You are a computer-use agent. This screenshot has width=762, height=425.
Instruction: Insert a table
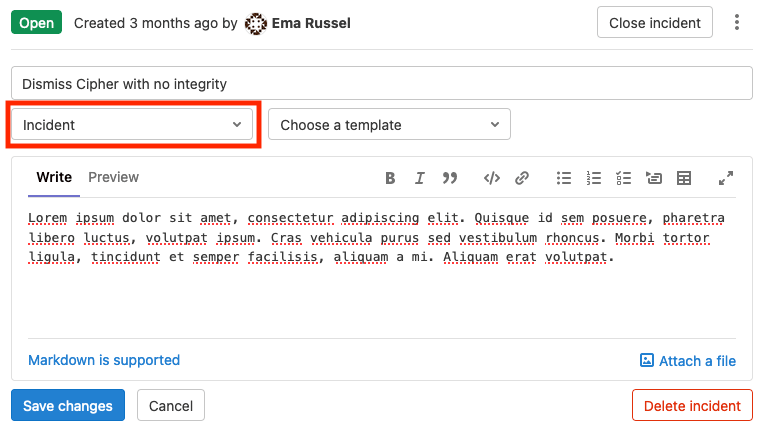pyautogui.click(x=684, y=178)
